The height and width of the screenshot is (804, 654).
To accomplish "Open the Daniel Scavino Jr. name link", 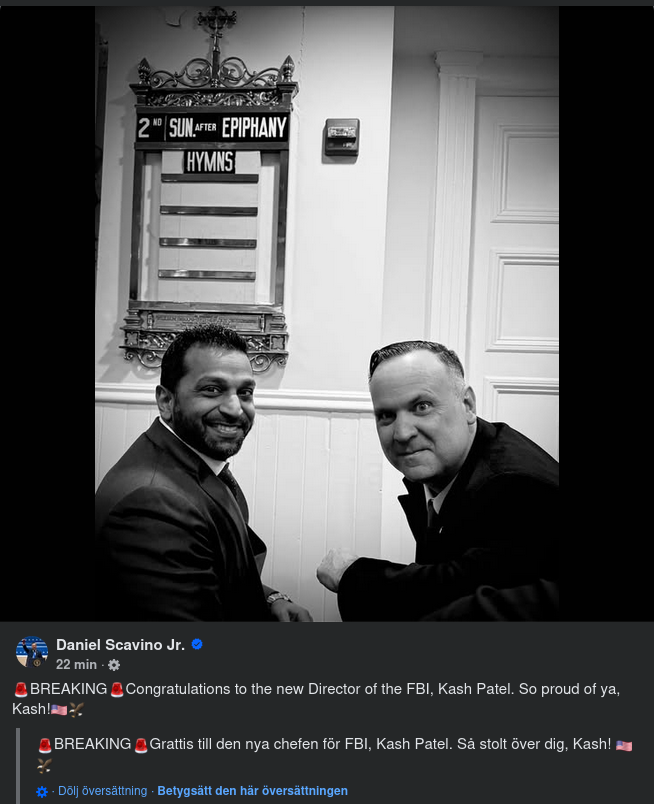I will click(x=120, y=645).
